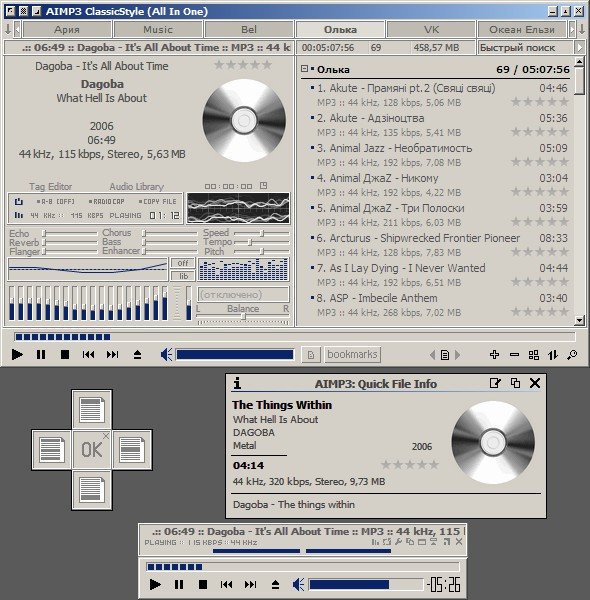Click the right document tile of cross widget
Viewport: 590px width, 600px height.
(x=132, y=450)
